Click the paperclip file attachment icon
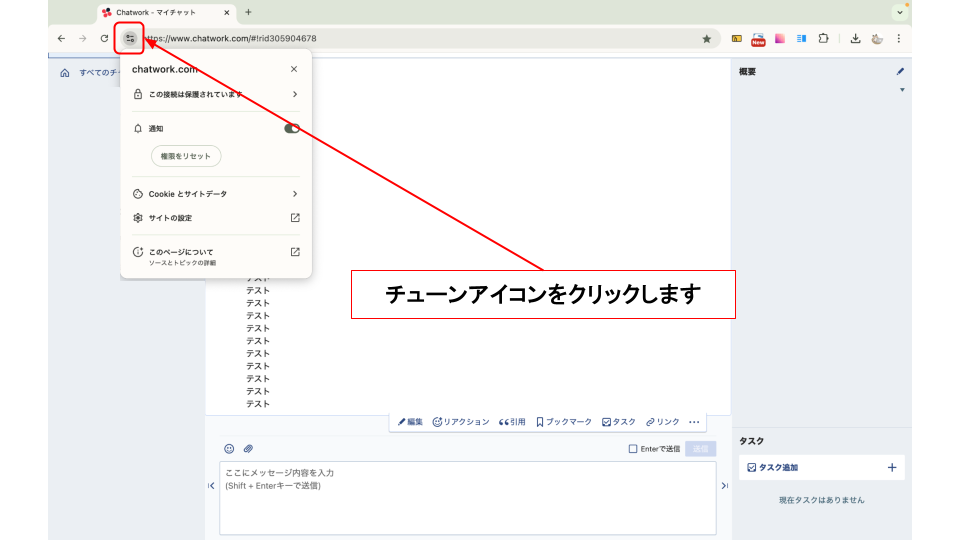The width and height of the screenshot is (960, 540). (248, 449)
